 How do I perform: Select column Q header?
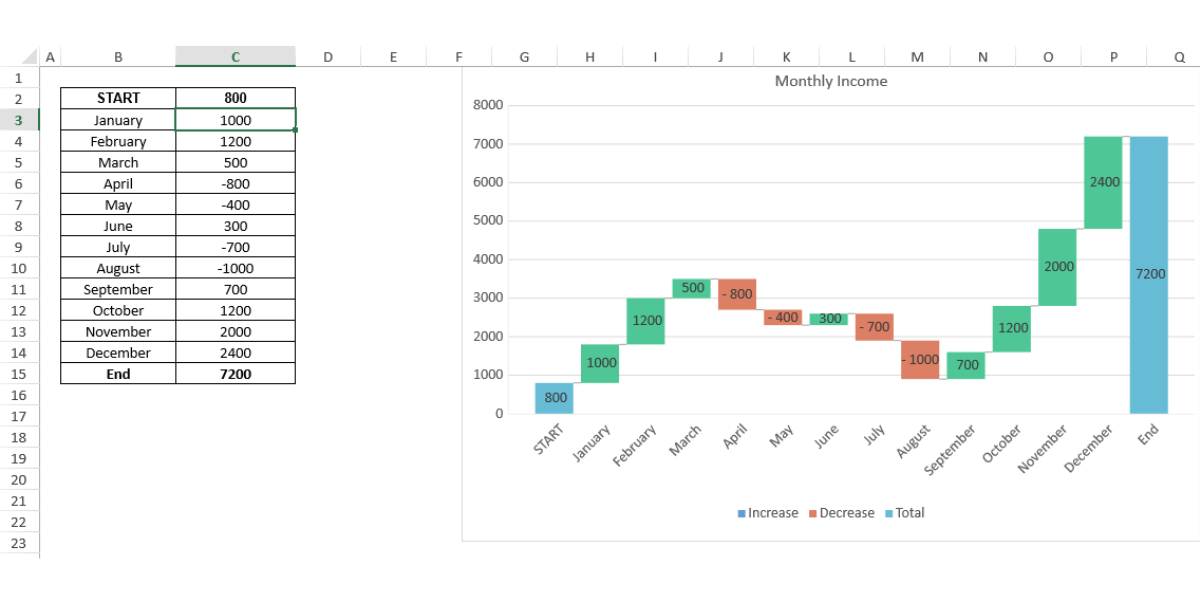1180,57
